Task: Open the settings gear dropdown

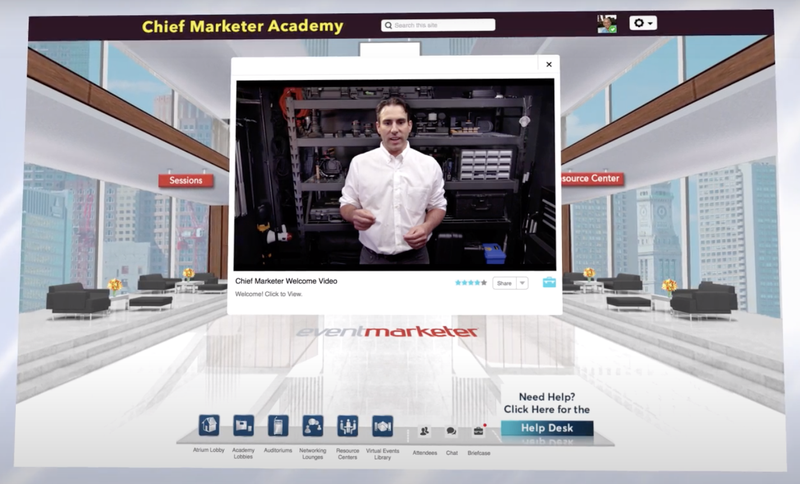Action: point(643,23)
